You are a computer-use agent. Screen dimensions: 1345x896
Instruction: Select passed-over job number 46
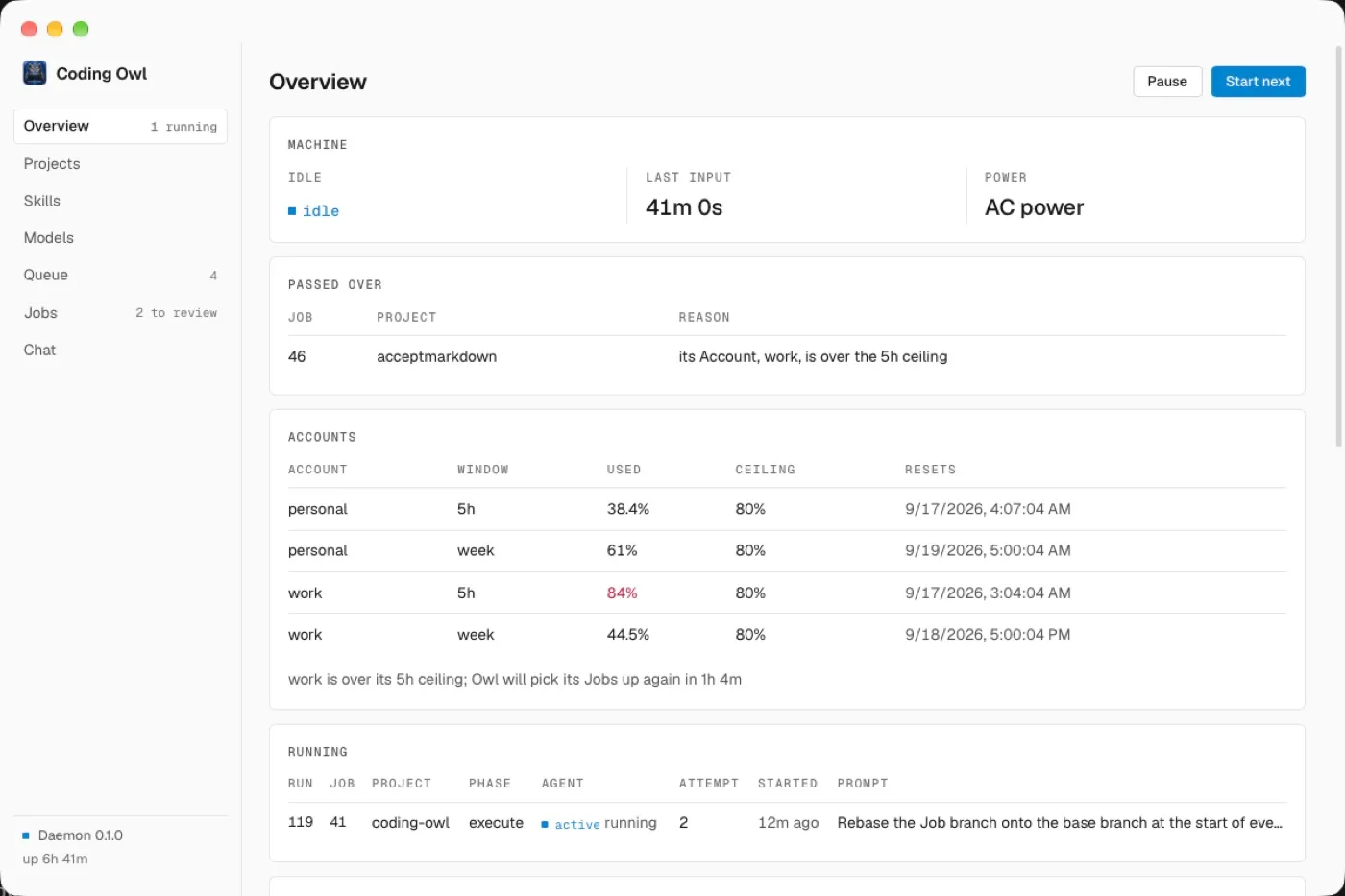pyautogui.click(x=297, y=356)
